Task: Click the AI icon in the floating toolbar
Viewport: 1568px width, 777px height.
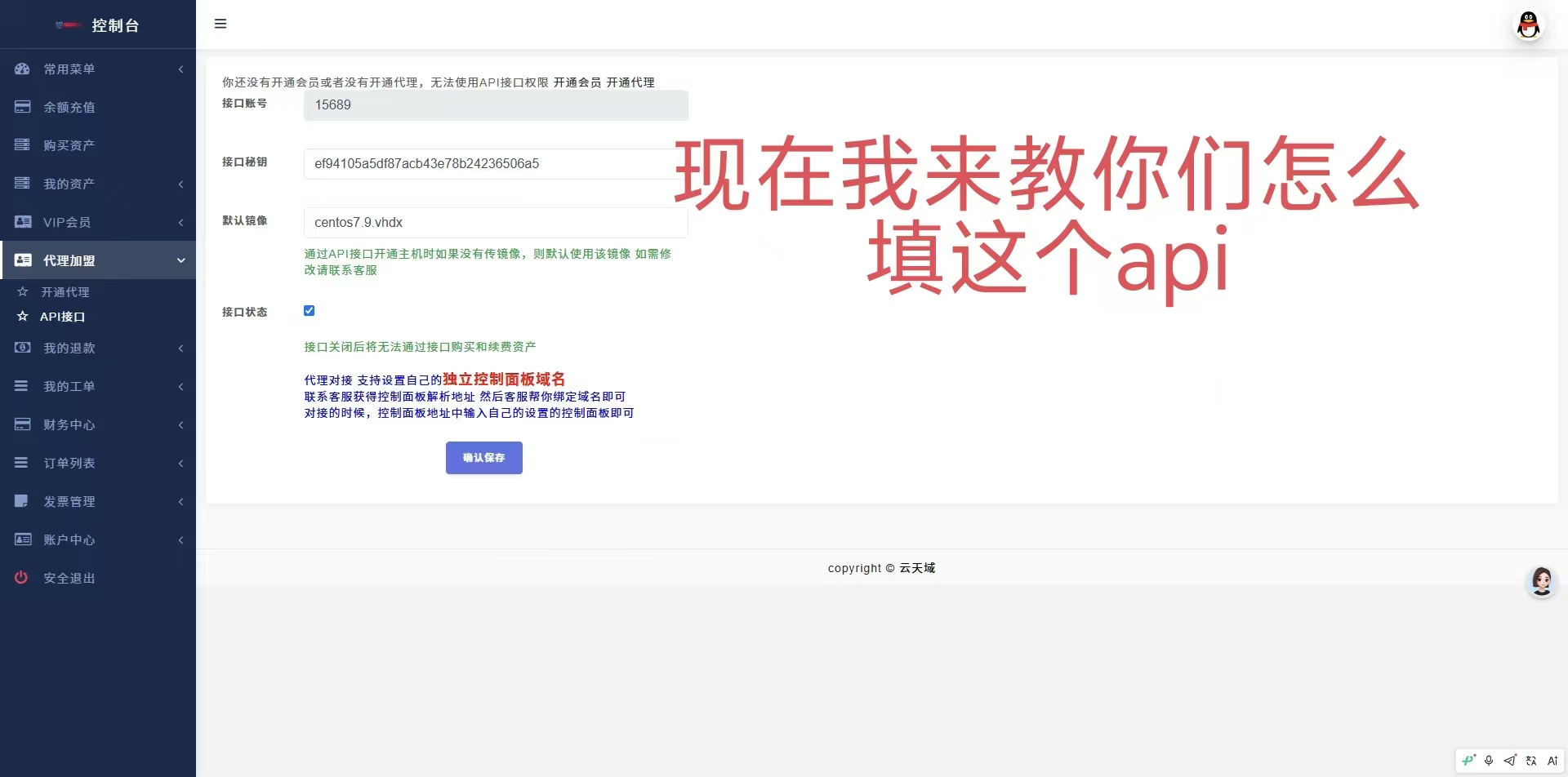Action: click(x=1552, y=761)
